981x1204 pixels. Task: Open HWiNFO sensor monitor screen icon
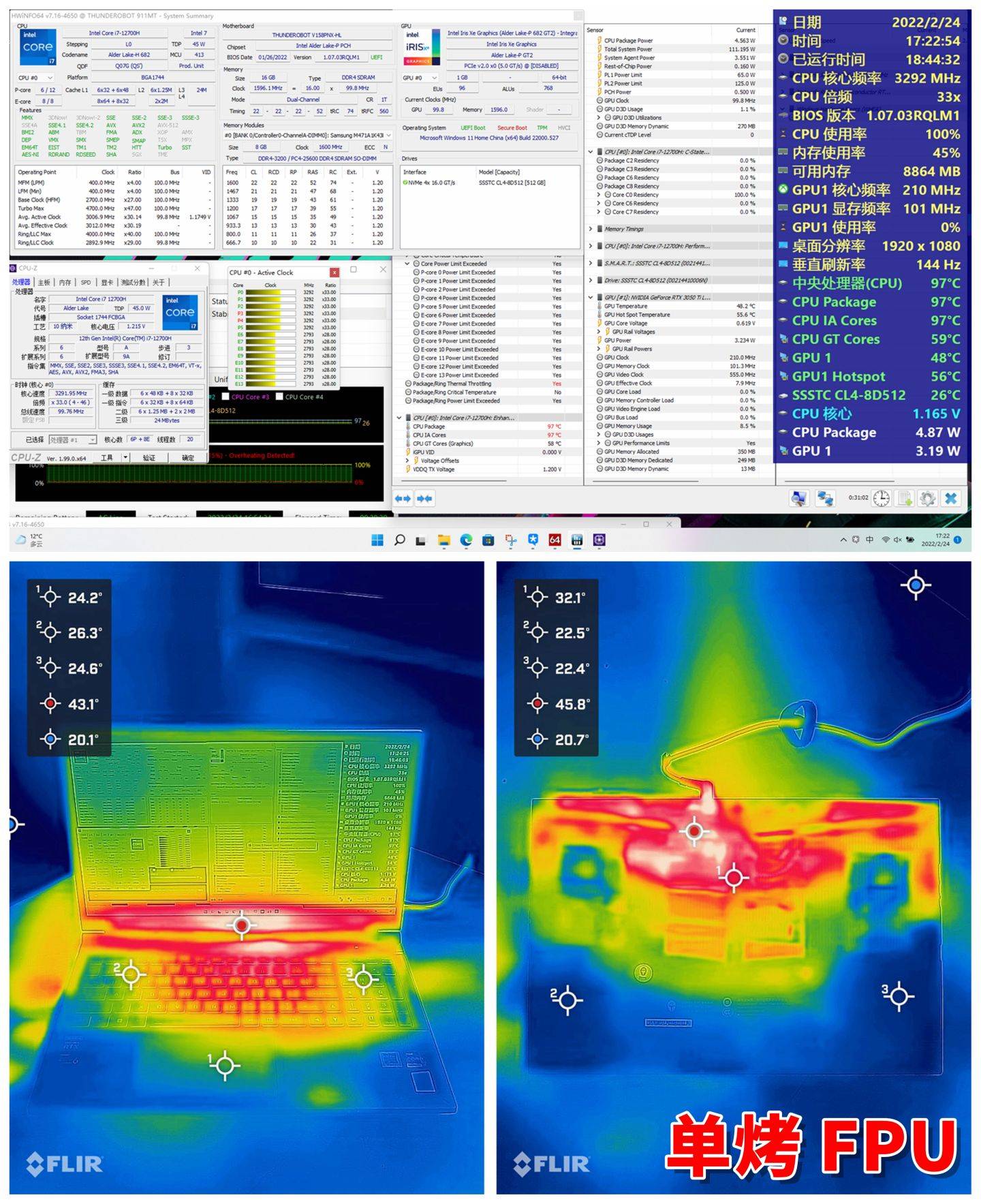click(x=799, y=499)
